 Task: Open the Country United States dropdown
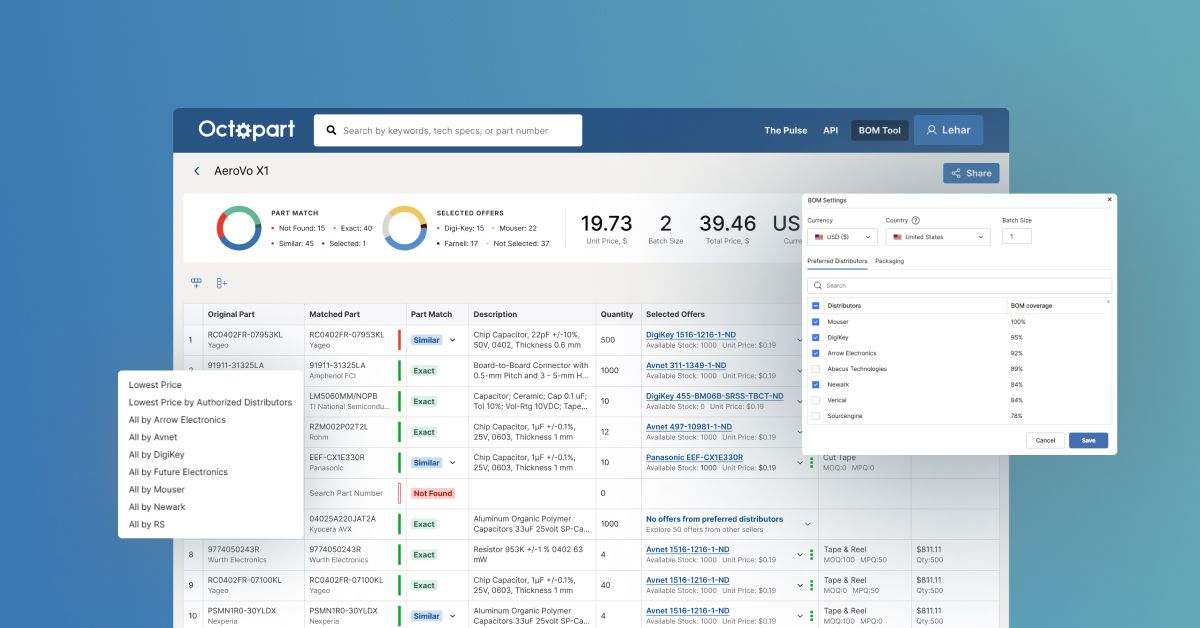[937, 237]
